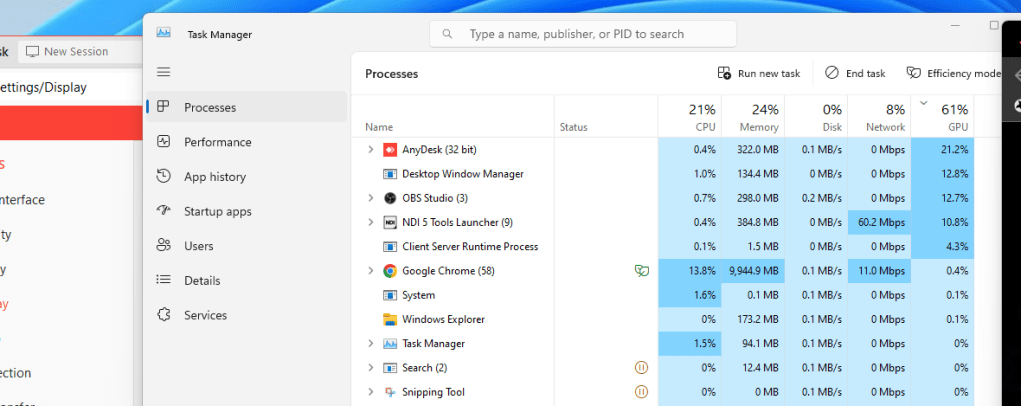This screenshot has height=406, width=1021.
Task: Sort processes by the Status column
Action: (606, 116)
